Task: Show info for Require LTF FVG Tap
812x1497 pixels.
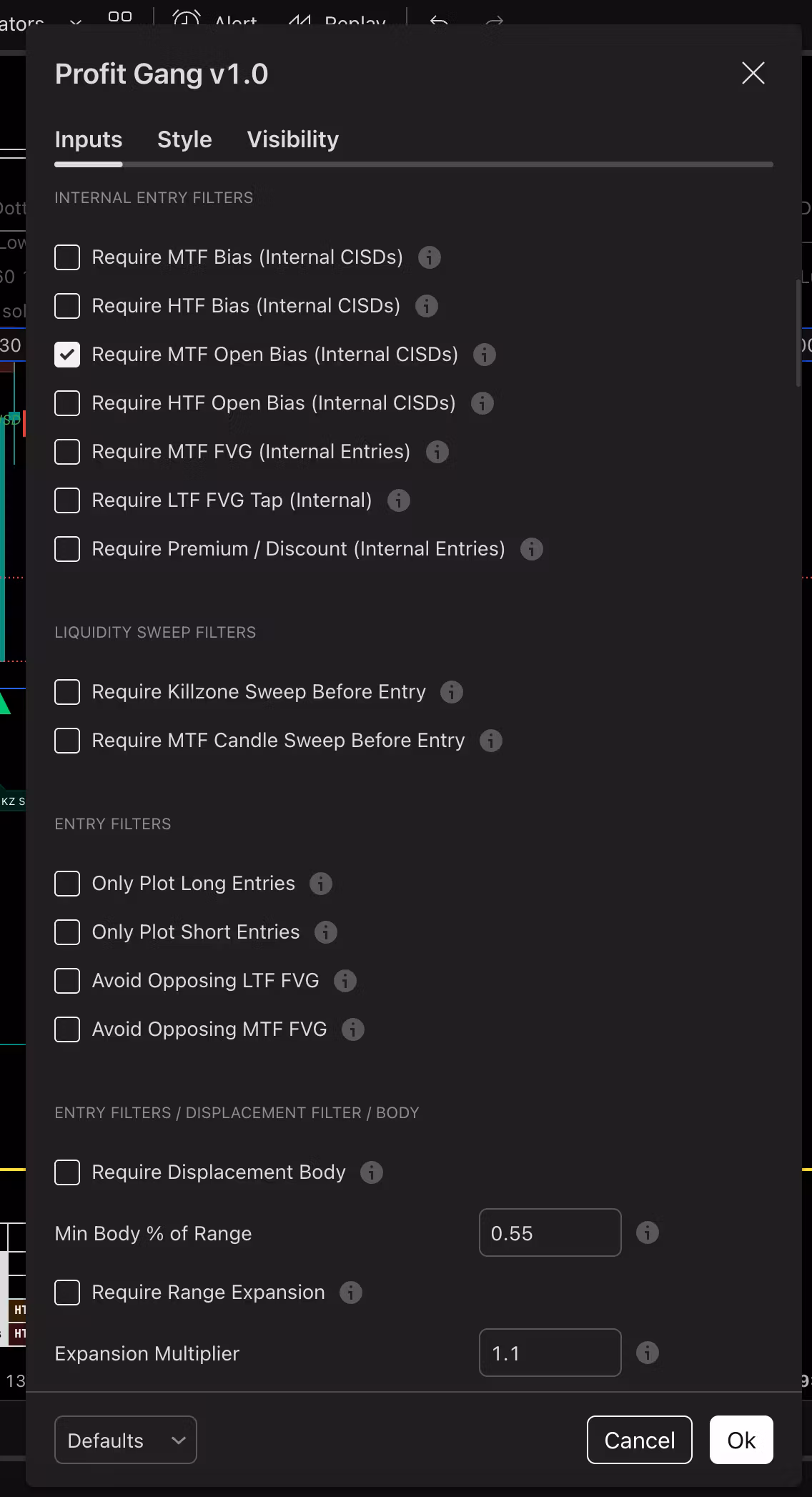Action: tap(399, 500)
